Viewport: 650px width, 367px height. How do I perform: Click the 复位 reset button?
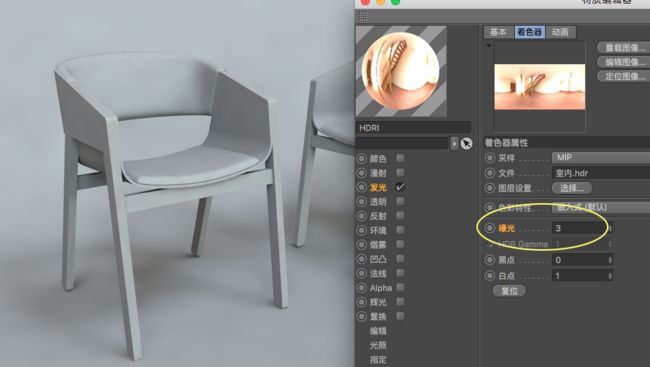point(509,291)
